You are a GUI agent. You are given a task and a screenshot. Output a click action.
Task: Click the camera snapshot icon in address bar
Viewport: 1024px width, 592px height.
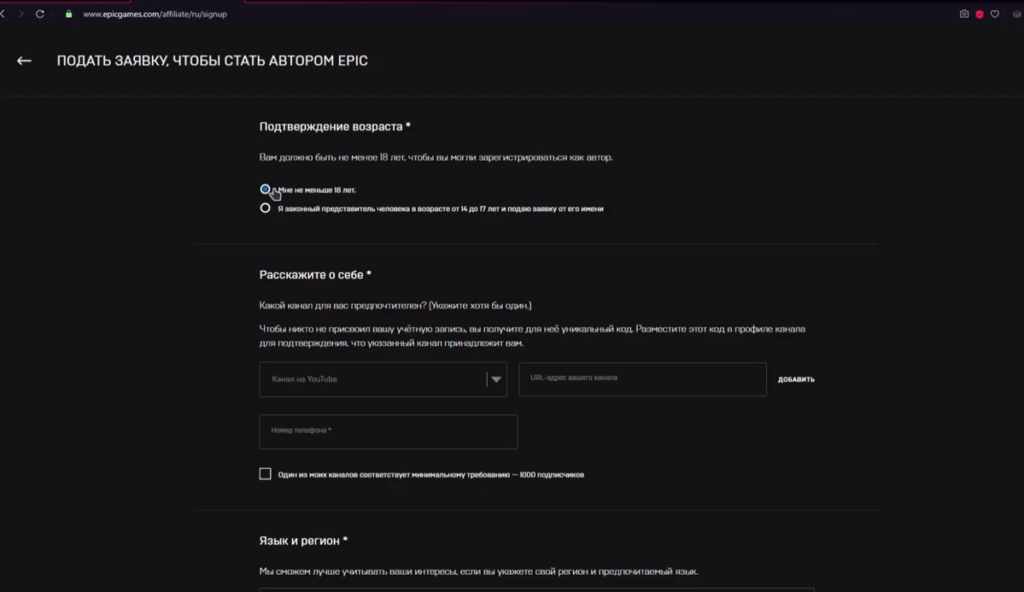964,14
